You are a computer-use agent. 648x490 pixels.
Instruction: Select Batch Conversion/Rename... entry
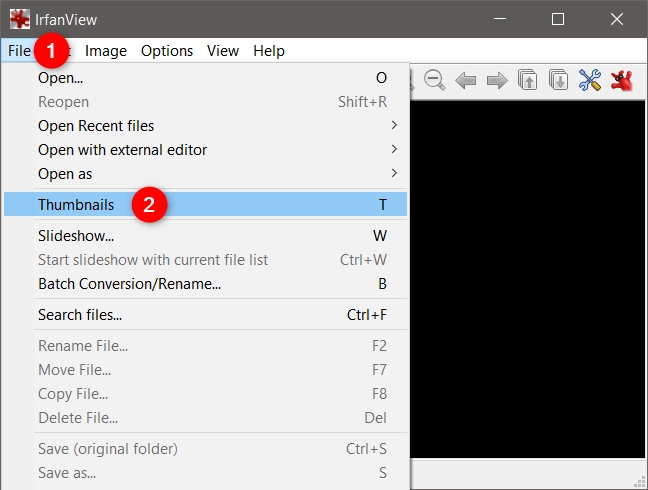pos(205,284)
